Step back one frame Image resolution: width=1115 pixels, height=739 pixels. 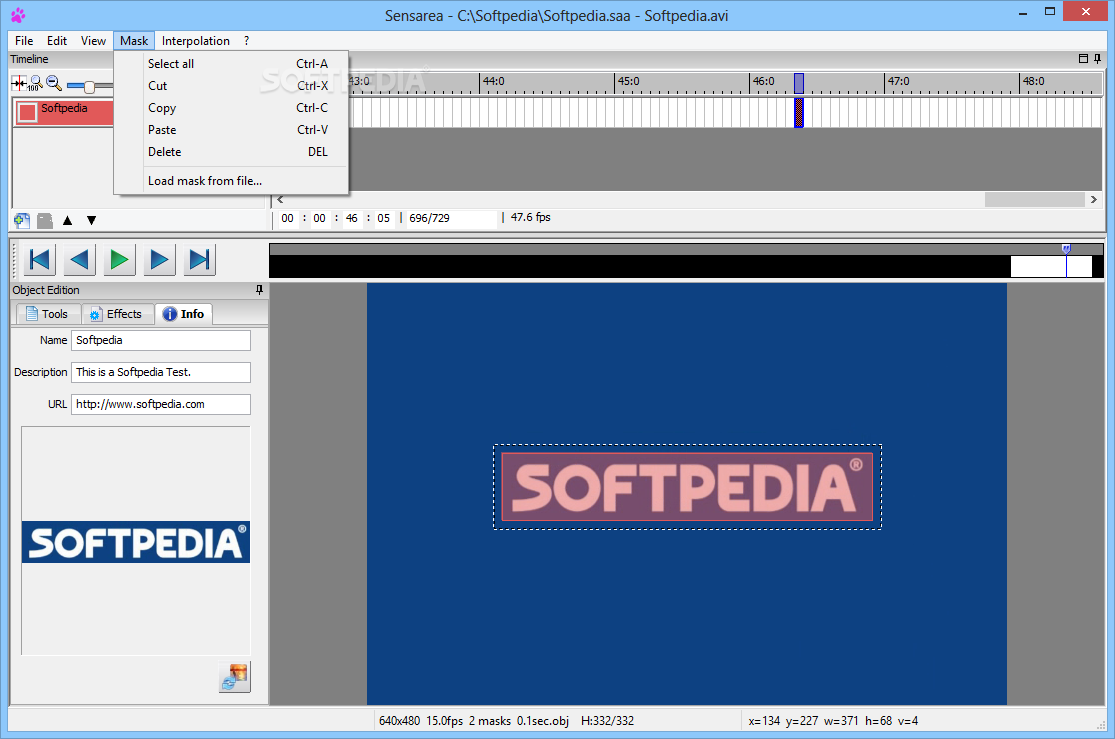[80, 260]
